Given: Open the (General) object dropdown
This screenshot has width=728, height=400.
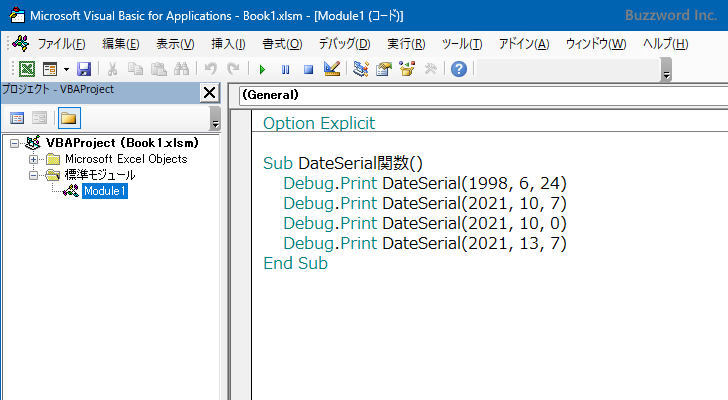Looking at the screenshot, I should (483, 95).
